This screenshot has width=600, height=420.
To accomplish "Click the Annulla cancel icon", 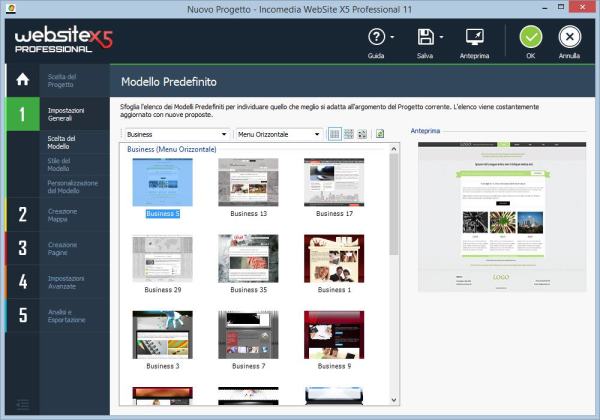I will 569,38.
